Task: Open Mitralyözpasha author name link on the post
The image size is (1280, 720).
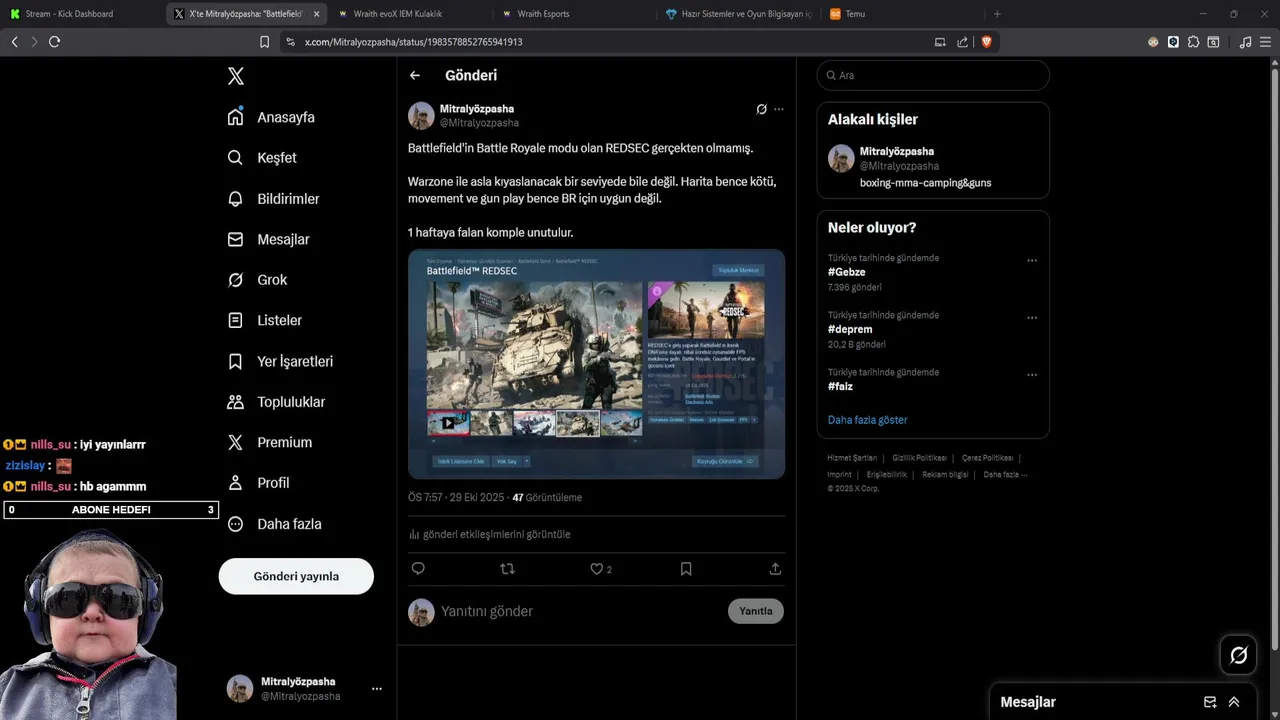Action: click(477, 109)
